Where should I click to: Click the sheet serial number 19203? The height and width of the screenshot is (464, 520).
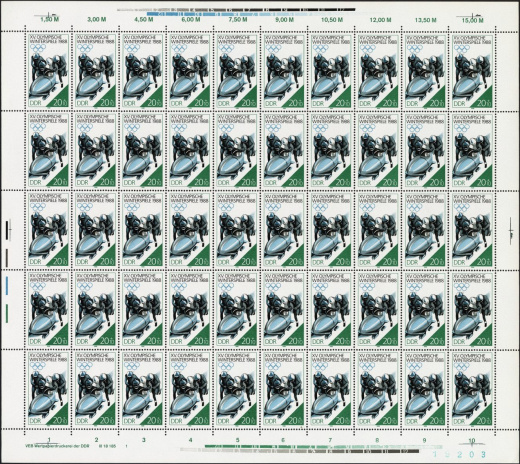tap(459, 455)
